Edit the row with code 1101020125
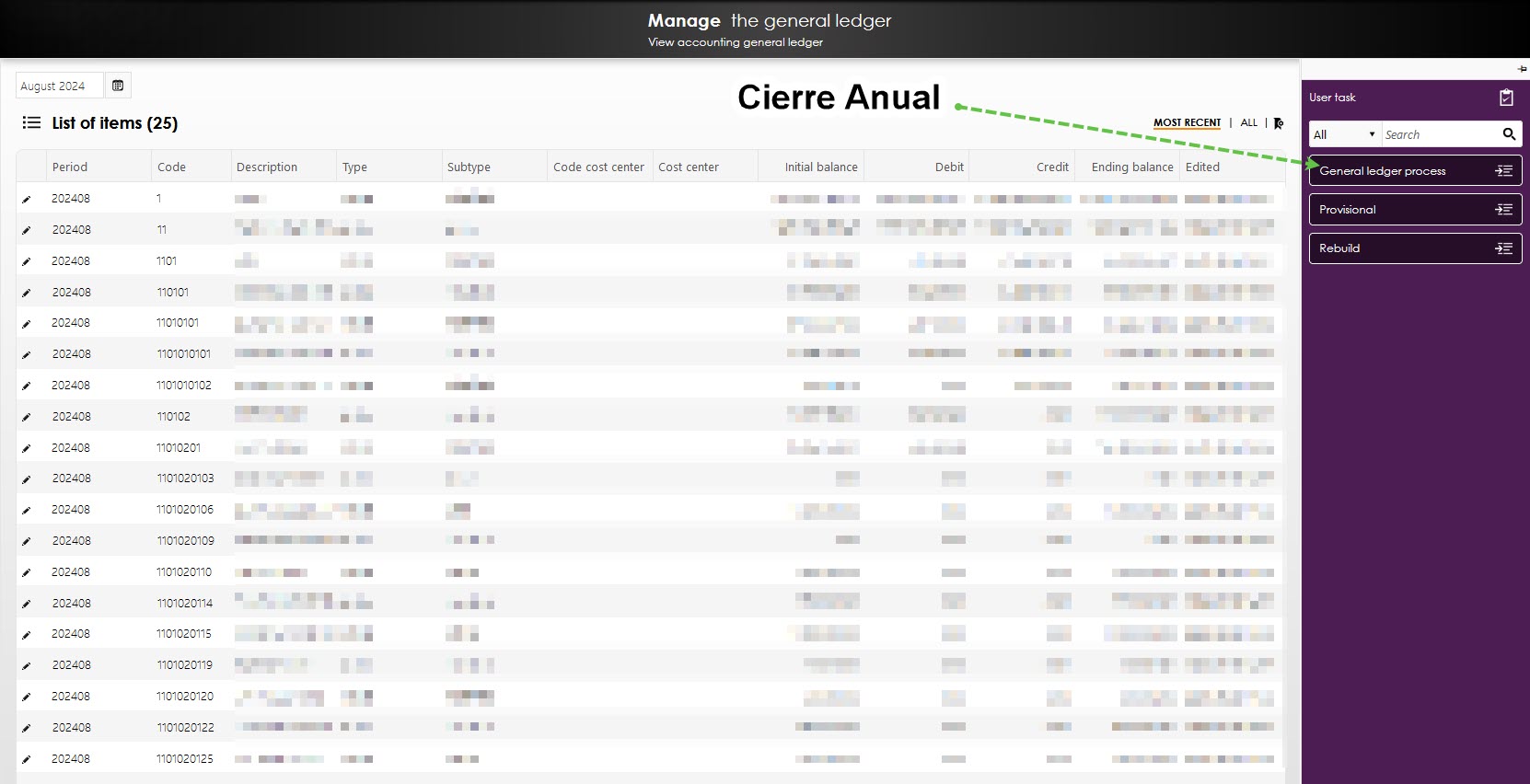Screen dimensions: 1530x784 pos(27,759)
